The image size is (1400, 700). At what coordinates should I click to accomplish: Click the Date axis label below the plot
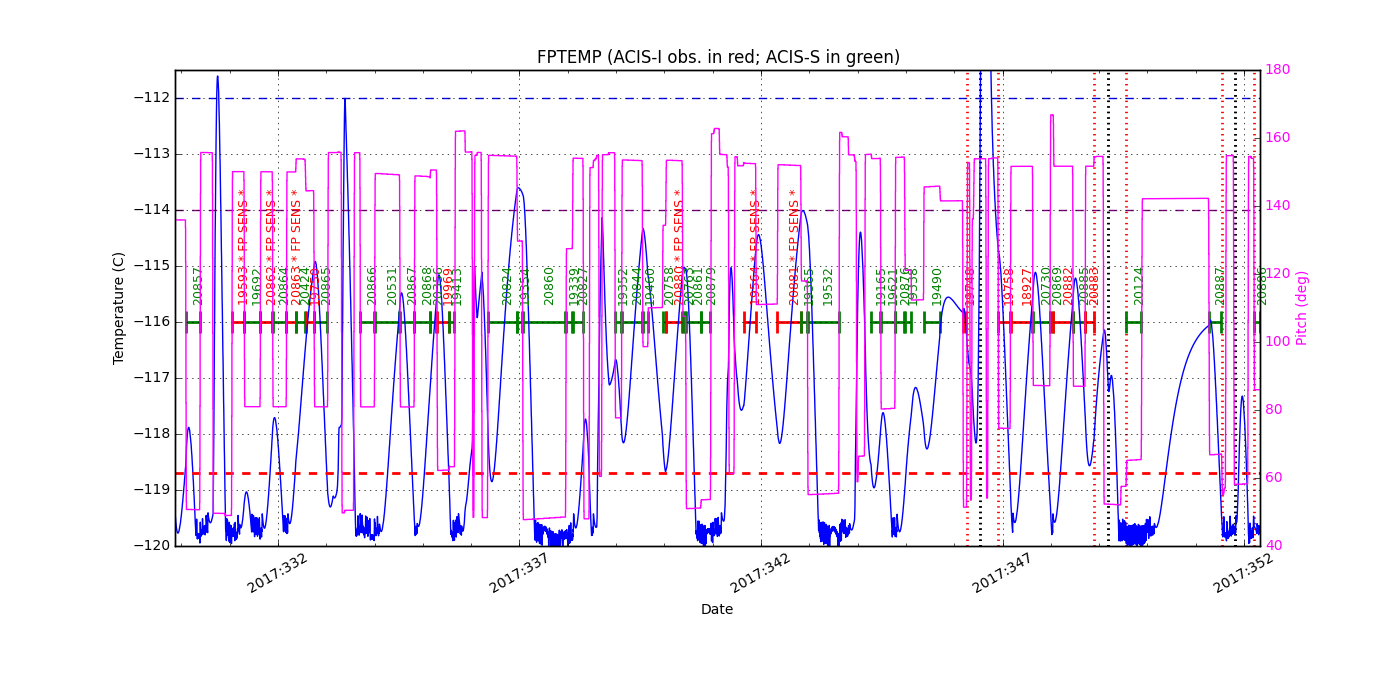[718, 609]
